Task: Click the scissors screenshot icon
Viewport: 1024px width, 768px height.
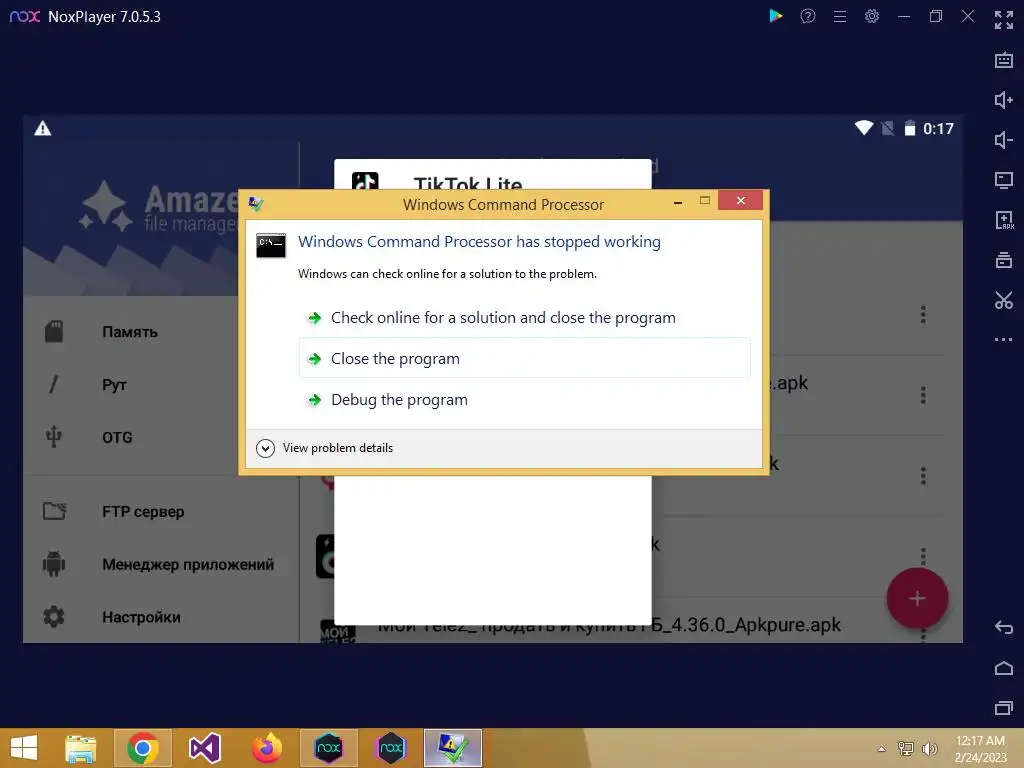Action: (1004, 300)
